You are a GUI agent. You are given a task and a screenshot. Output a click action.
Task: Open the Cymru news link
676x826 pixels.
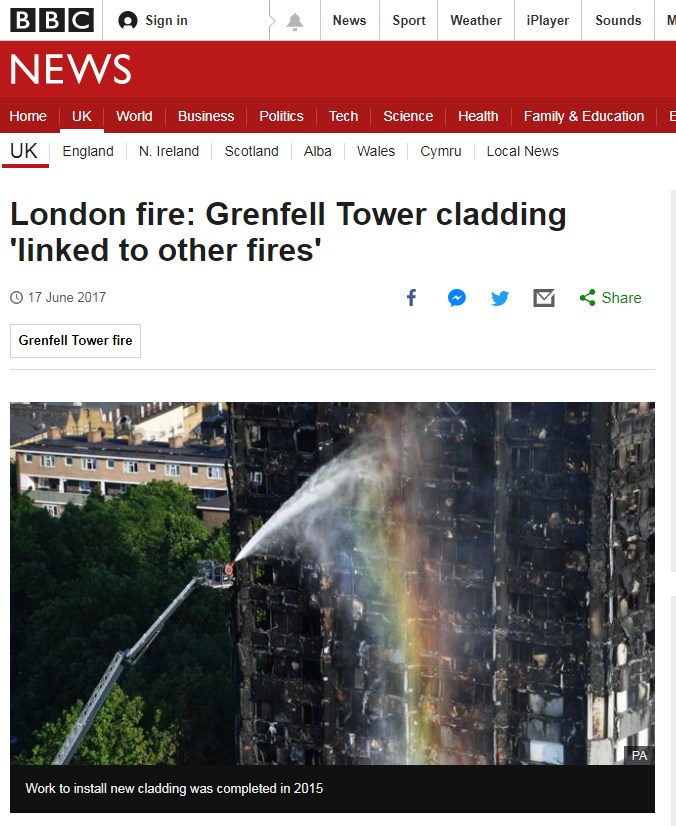coord(440,151)
